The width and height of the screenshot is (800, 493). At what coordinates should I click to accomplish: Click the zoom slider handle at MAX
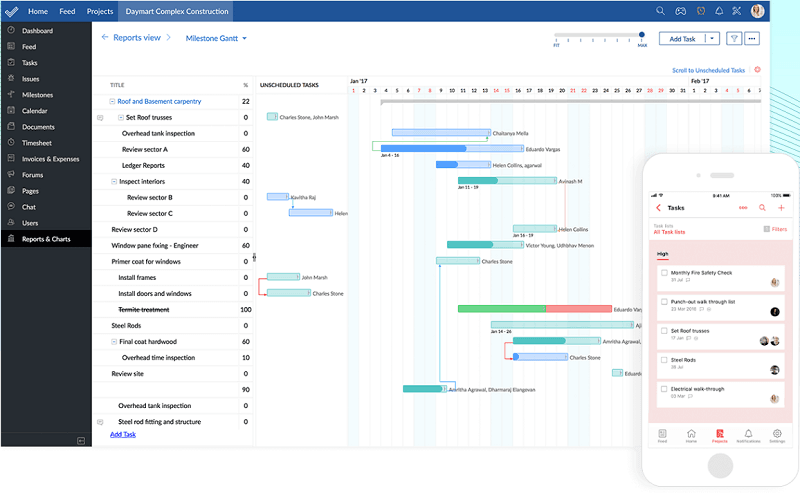click(642, 35)
